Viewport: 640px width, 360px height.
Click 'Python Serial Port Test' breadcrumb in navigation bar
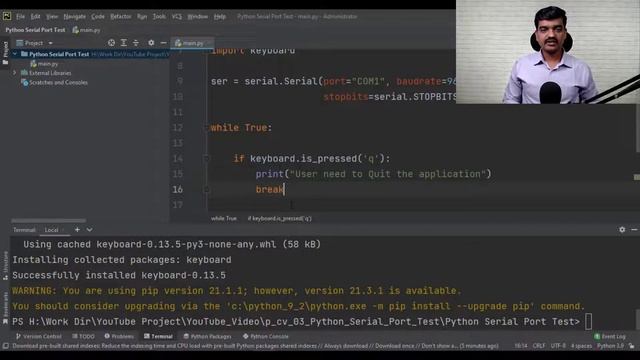[x=35, y=30]
